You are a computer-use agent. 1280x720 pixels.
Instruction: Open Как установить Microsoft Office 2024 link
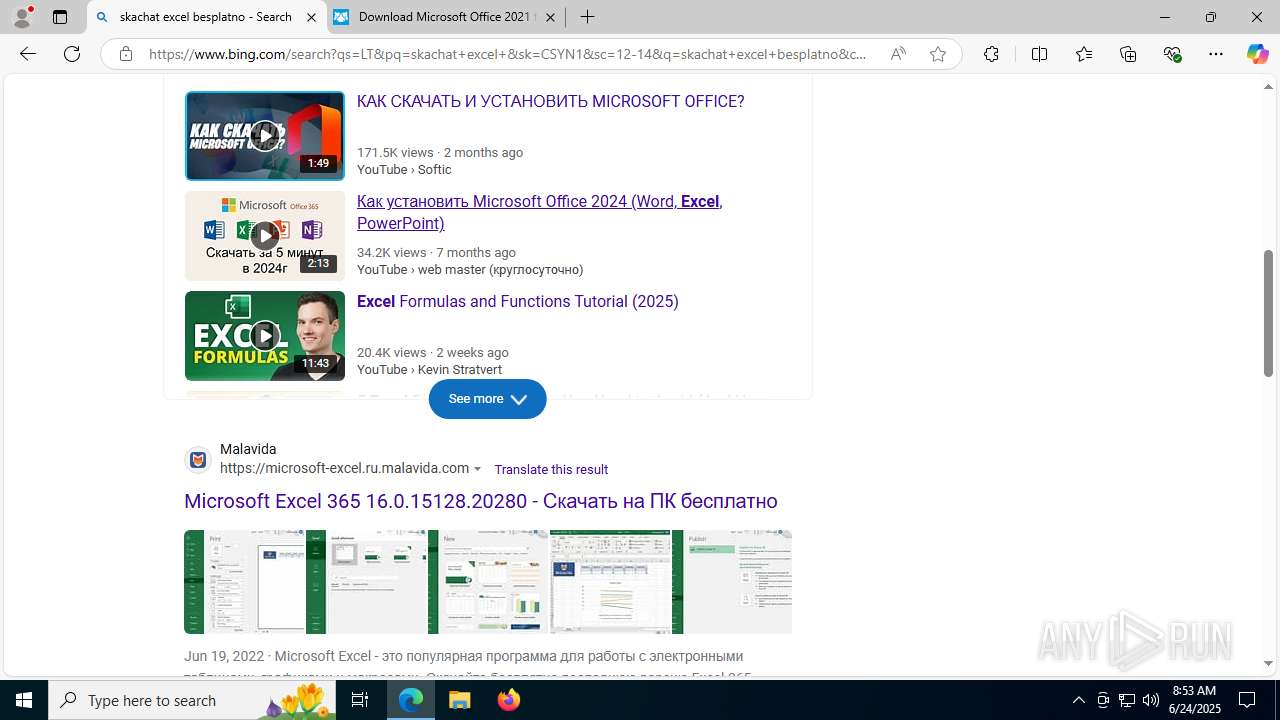point(539,212)
